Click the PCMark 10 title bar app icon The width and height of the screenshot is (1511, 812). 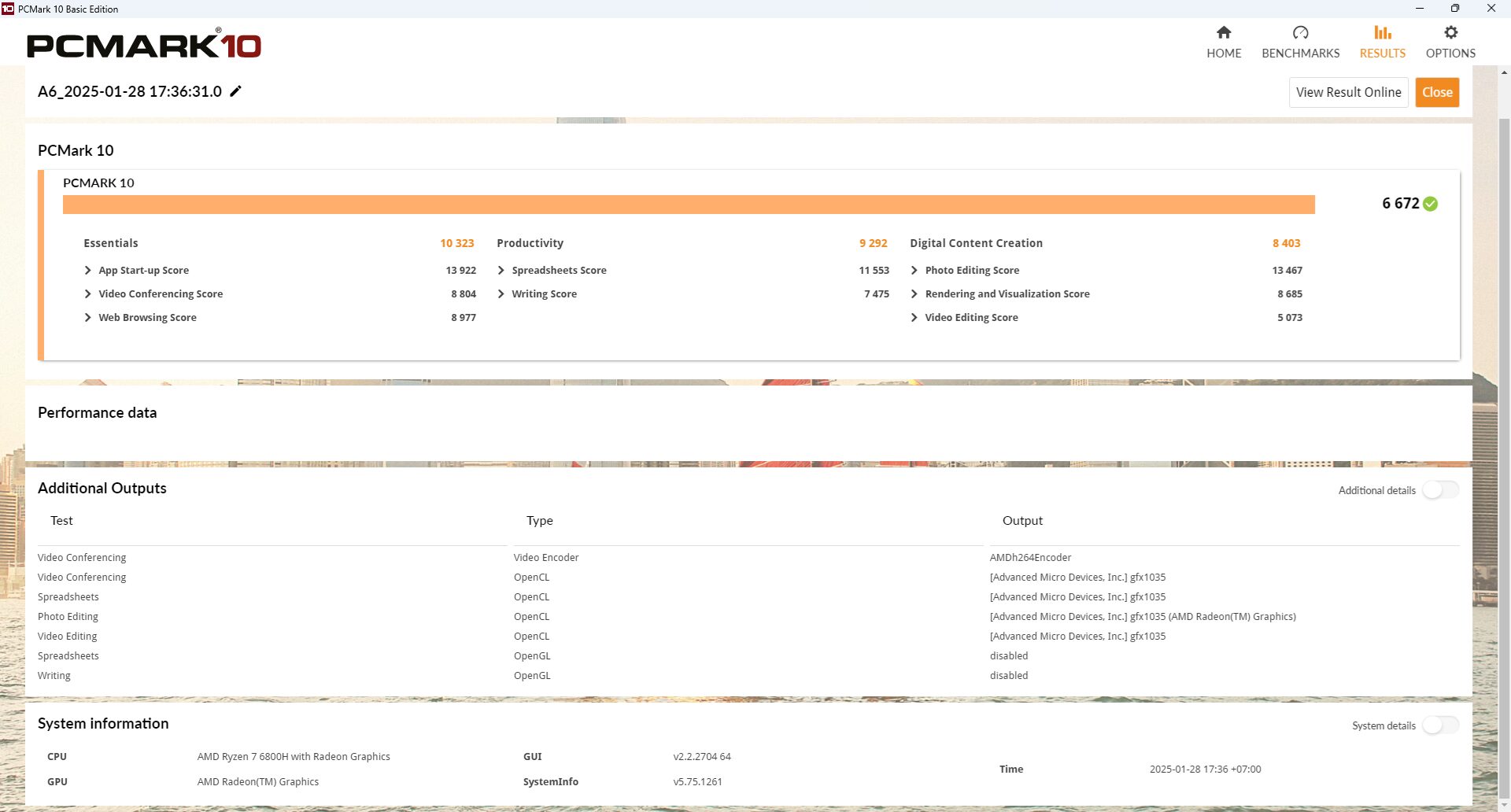click(8, 9)
